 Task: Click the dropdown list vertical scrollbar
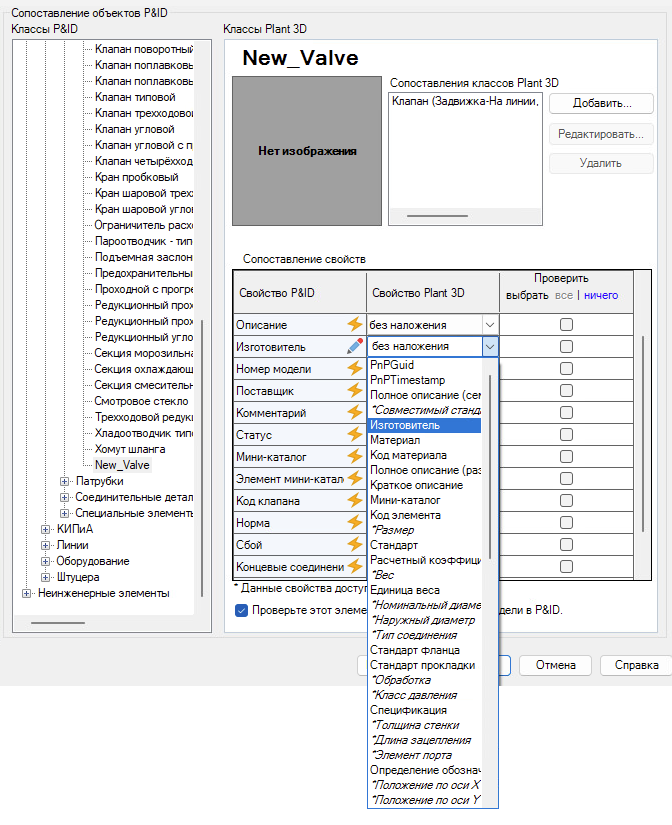[490, 467]
